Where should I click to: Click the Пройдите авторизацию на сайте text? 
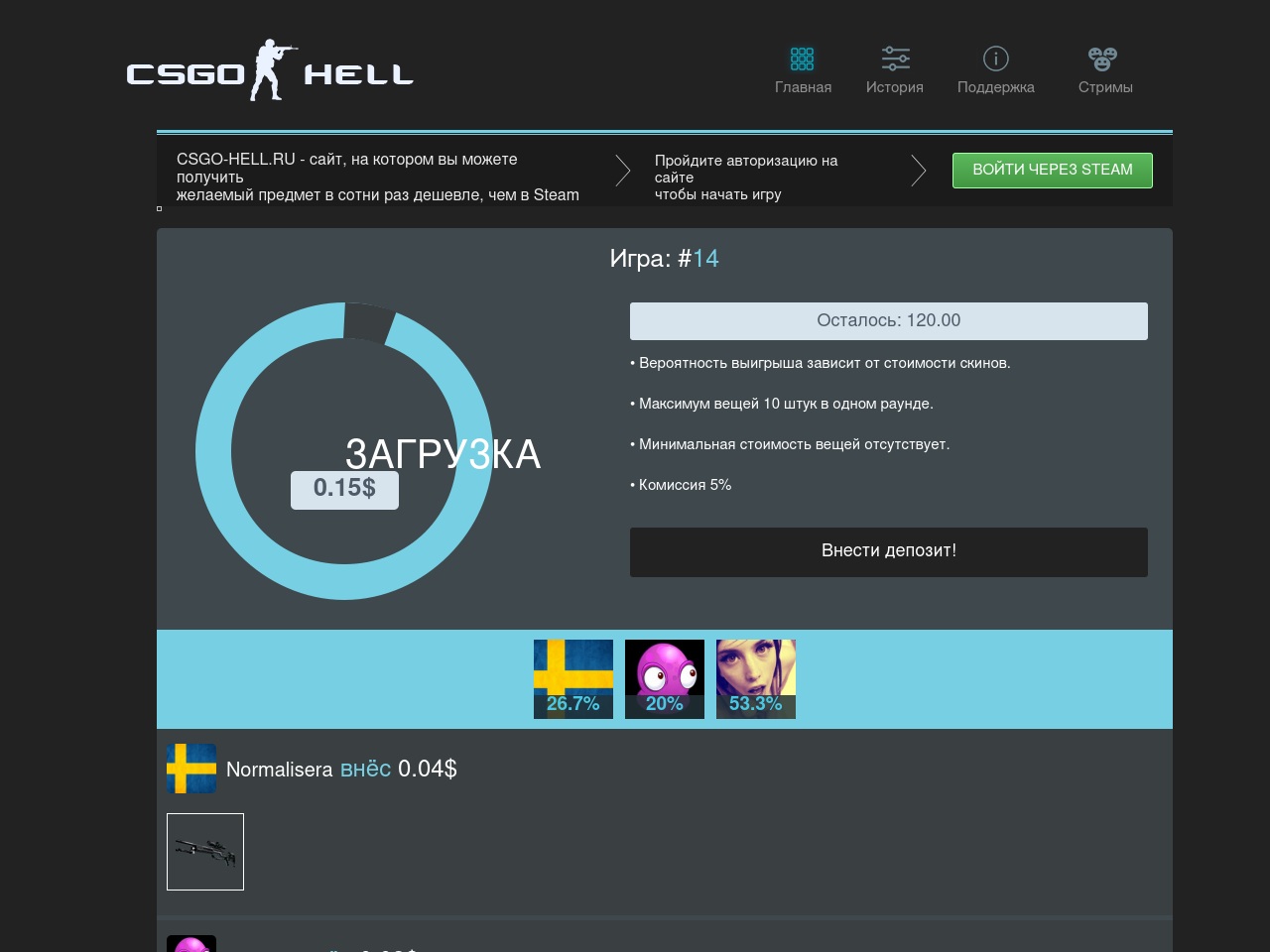746,169
